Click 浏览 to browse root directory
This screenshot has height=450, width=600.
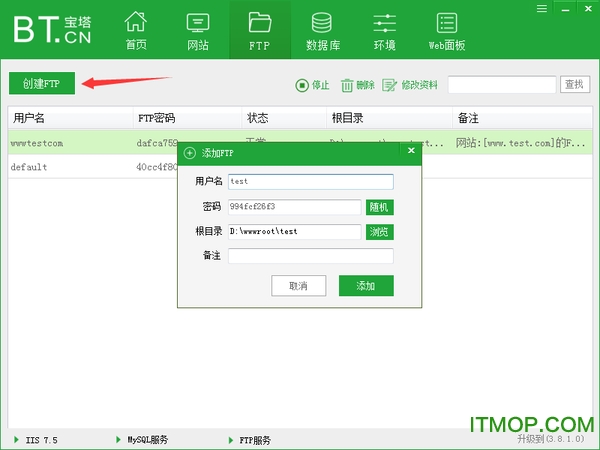[x=380, y=232]
